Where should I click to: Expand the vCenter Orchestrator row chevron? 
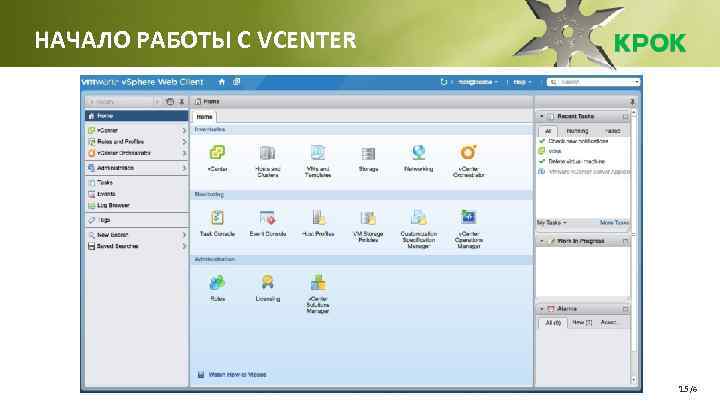[184, 153]
